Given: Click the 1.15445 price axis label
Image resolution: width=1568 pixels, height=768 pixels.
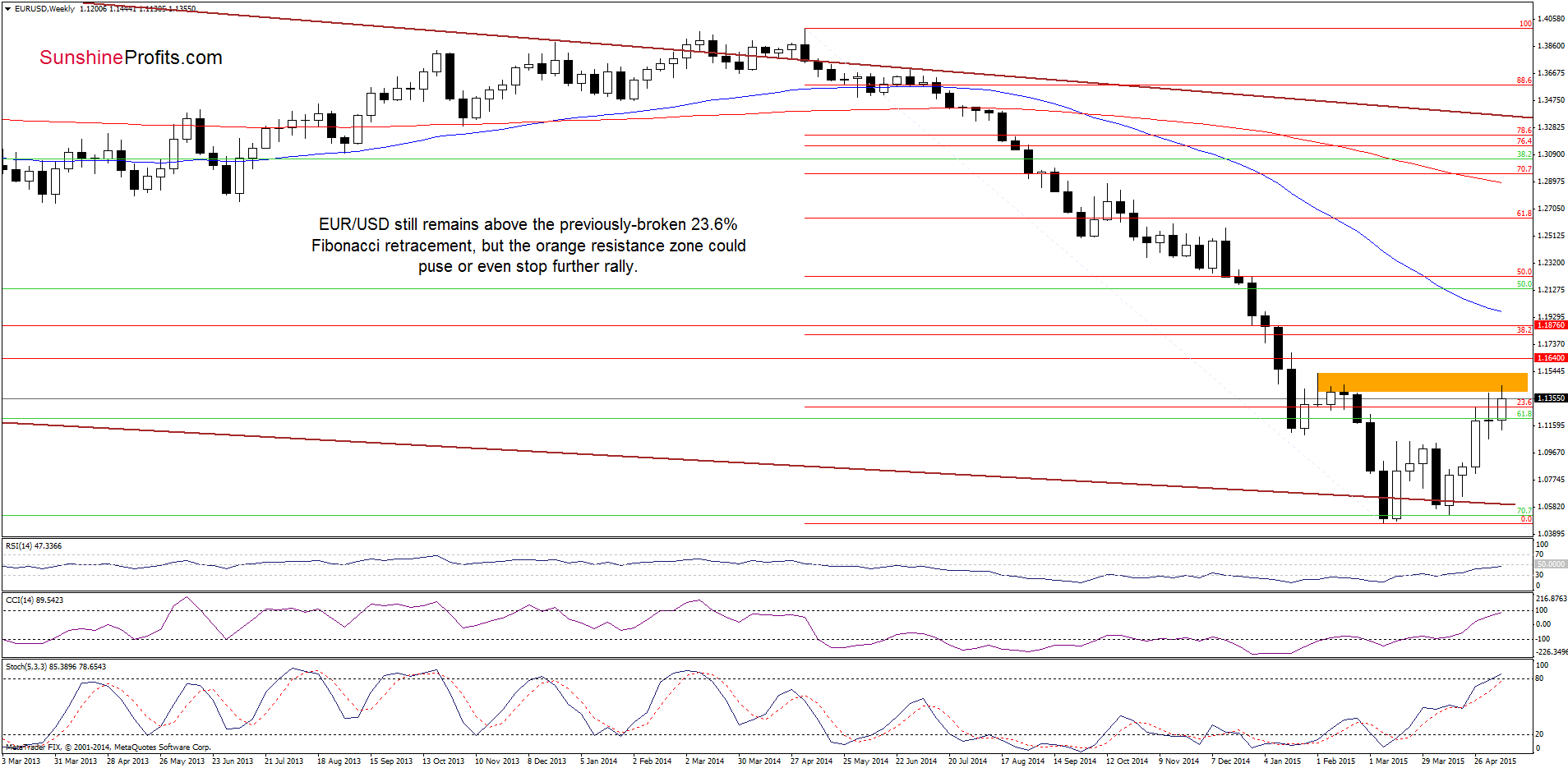Looking at the screenshot, I should click(1551, 371).
